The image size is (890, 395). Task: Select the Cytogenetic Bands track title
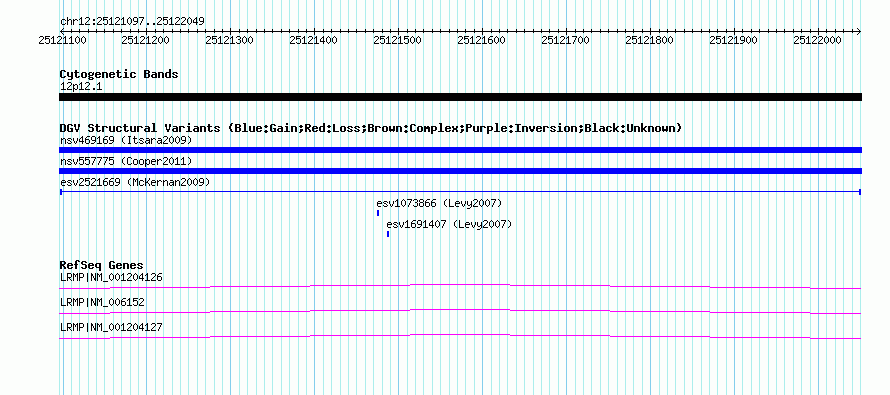click(x=119, y=74)
